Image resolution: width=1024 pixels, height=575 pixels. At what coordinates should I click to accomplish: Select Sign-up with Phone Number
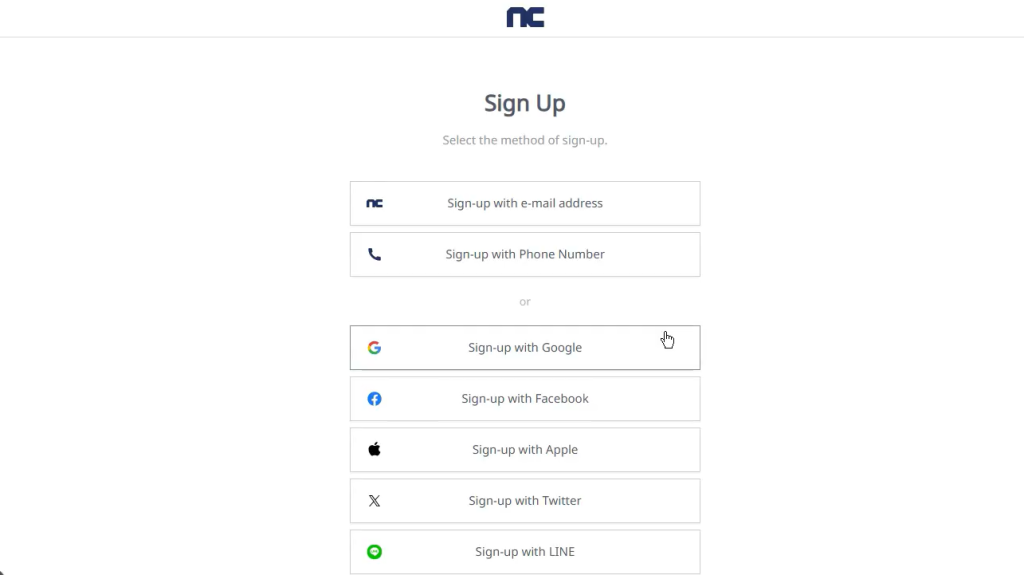click(525, 254)
